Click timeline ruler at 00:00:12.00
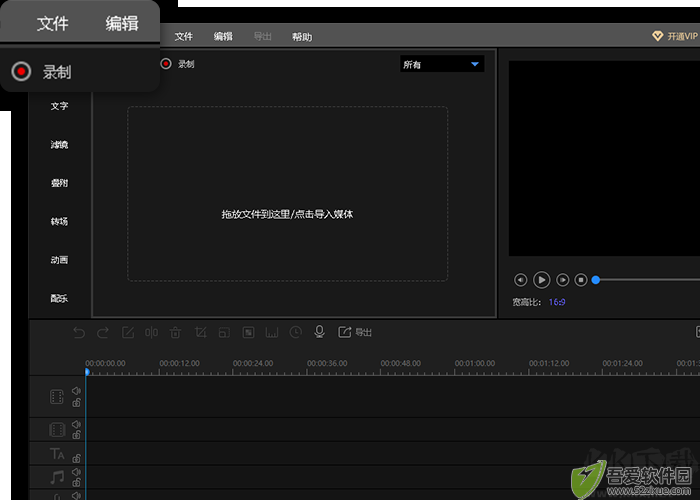This screenshot has height=500, width=700. (x=179, y=364)
